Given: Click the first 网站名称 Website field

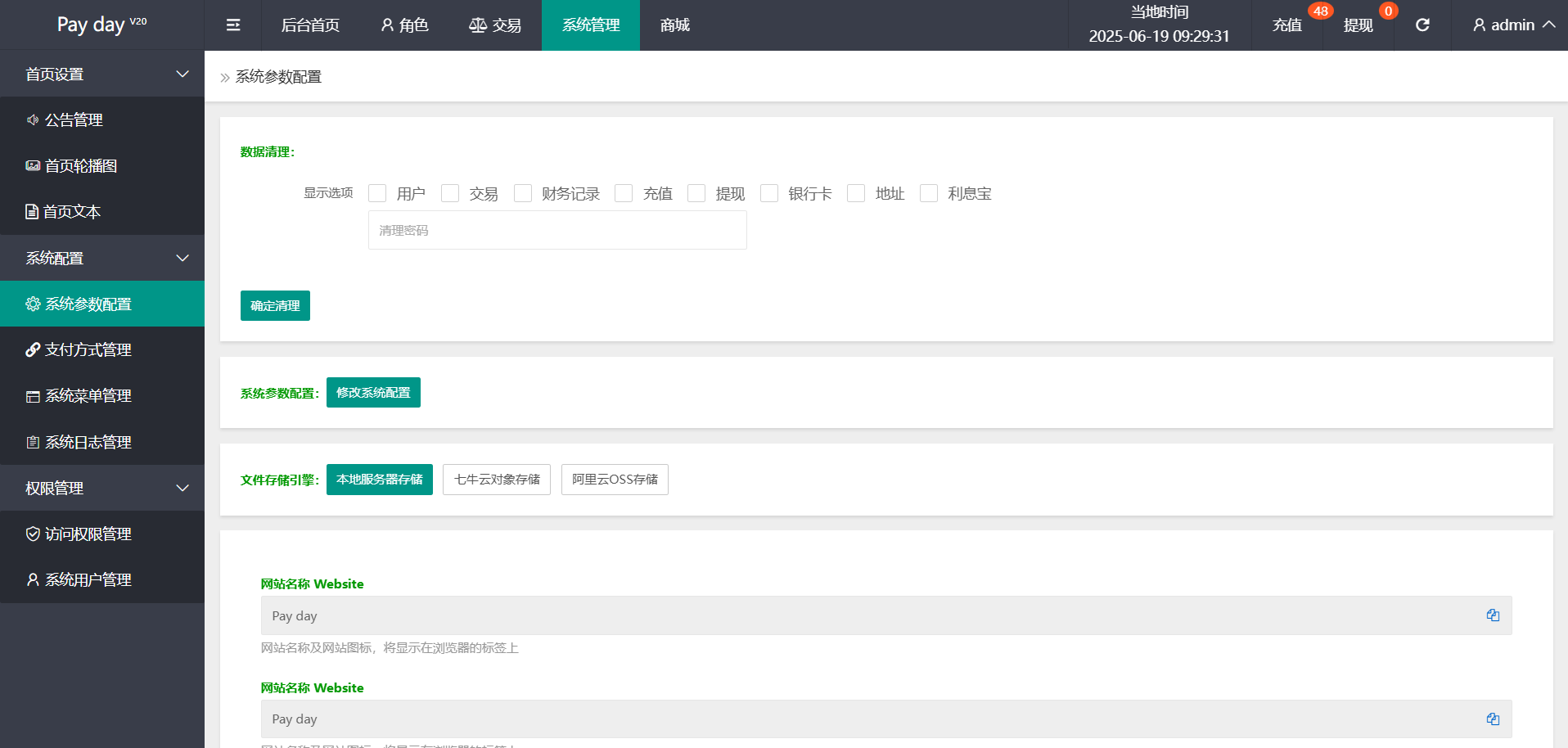Looking at the screenshot, I should (886, 615).
